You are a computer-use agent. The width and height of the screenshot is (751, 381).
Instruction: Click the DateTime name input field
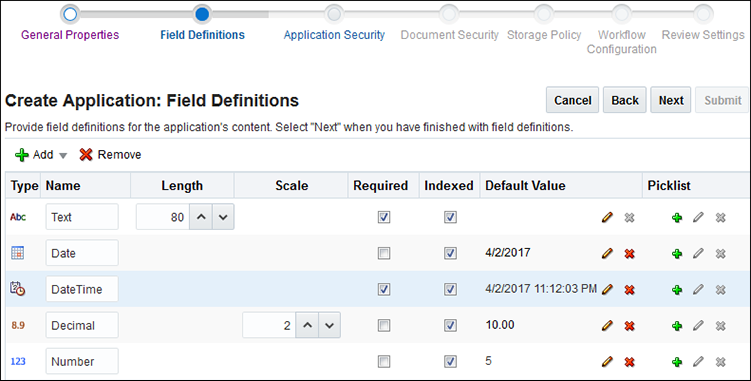point(82,289)
